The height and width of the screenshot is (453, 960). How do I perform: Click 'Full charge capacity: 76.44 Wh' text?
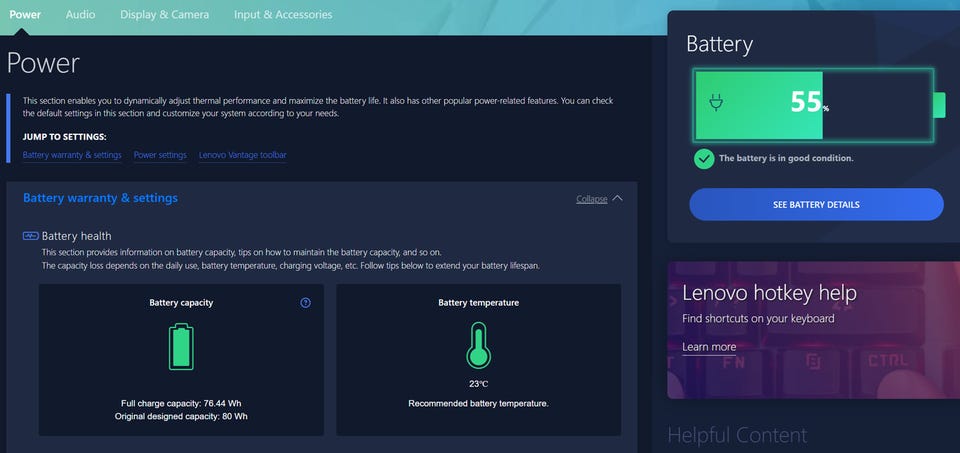tap(181, 403)
